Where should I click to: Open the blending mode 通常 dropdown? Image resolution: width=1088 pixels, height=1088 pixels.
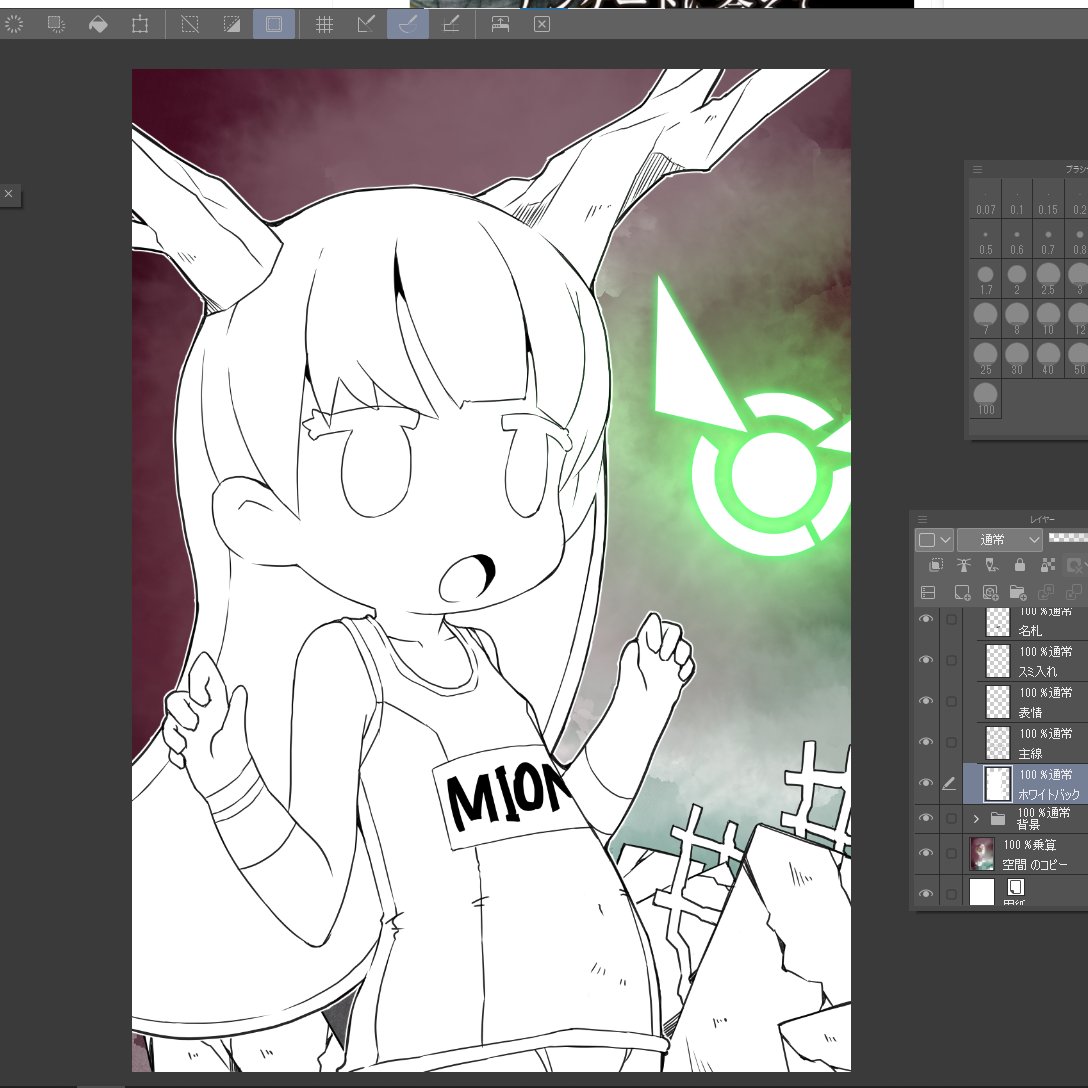pos(1000,540)
